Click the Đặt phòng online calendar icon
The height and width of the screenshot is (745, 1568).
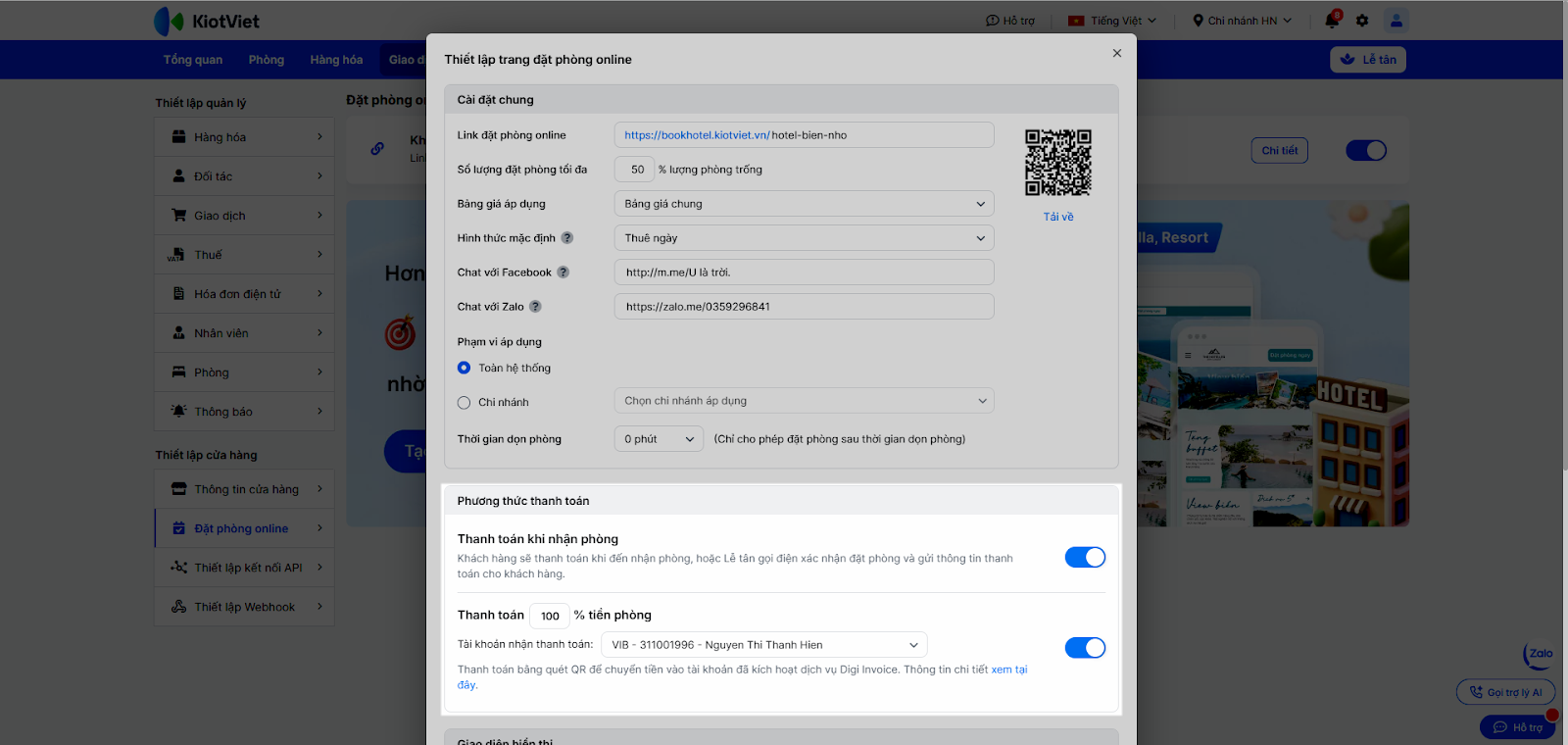[x=178, y=528]
